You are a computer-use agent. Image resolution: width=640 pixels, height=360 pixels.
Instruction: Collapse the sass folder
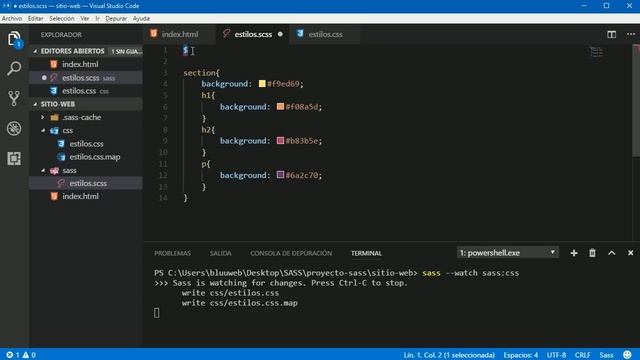pos(69,170)
